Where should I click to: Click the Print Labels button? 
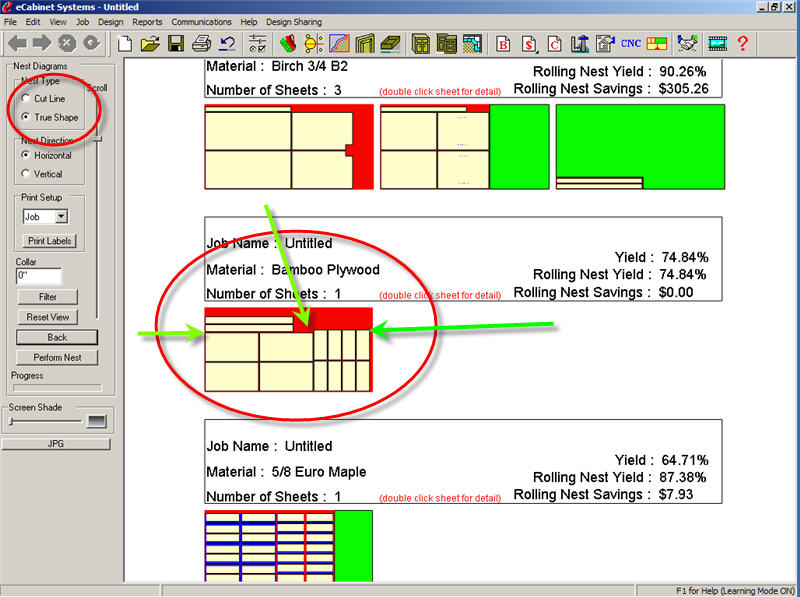coord(49,241)
